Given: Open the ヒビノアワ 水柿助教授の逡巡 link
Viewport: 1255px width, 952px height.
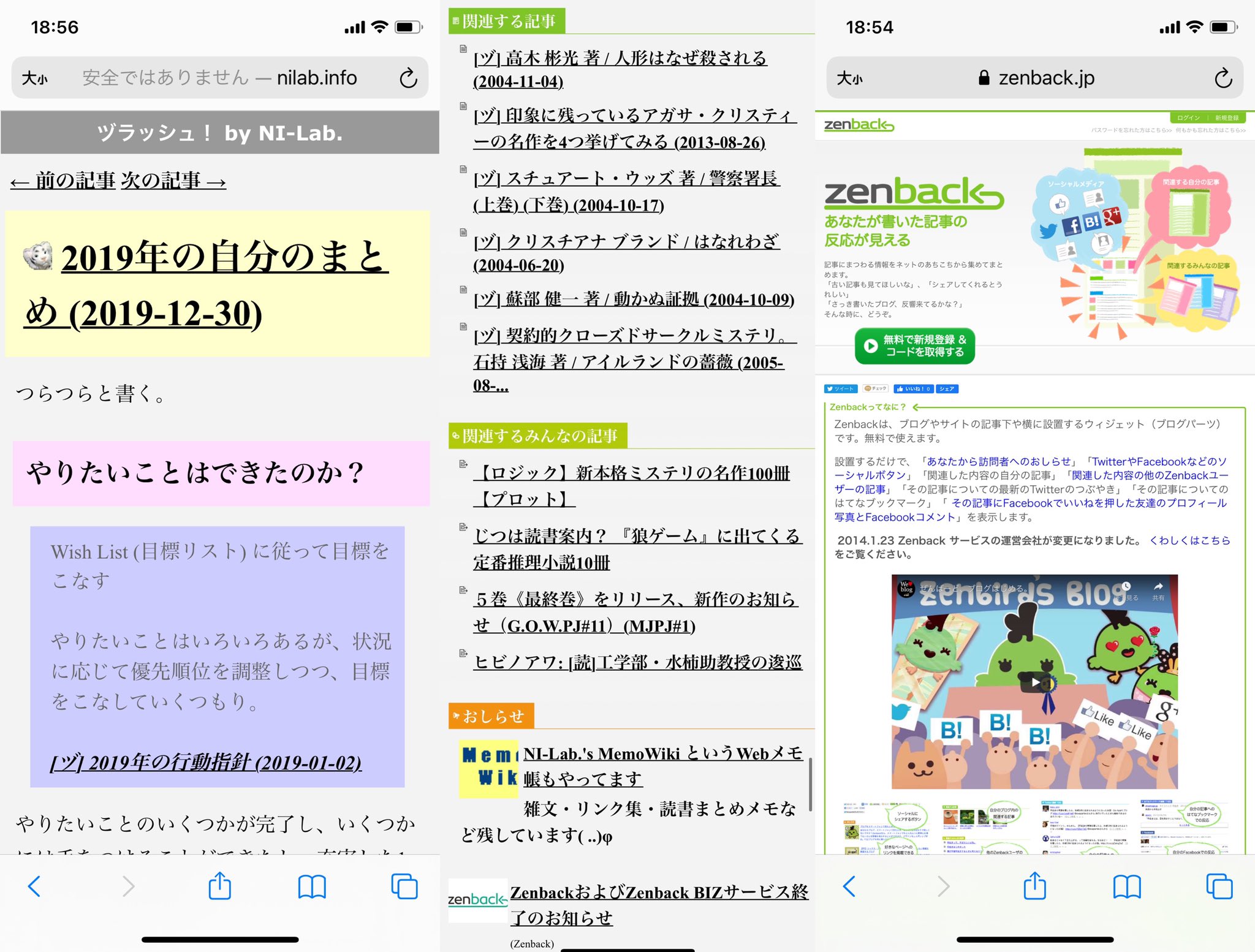Looking at the screenshot, I should [x=637, y=662].
